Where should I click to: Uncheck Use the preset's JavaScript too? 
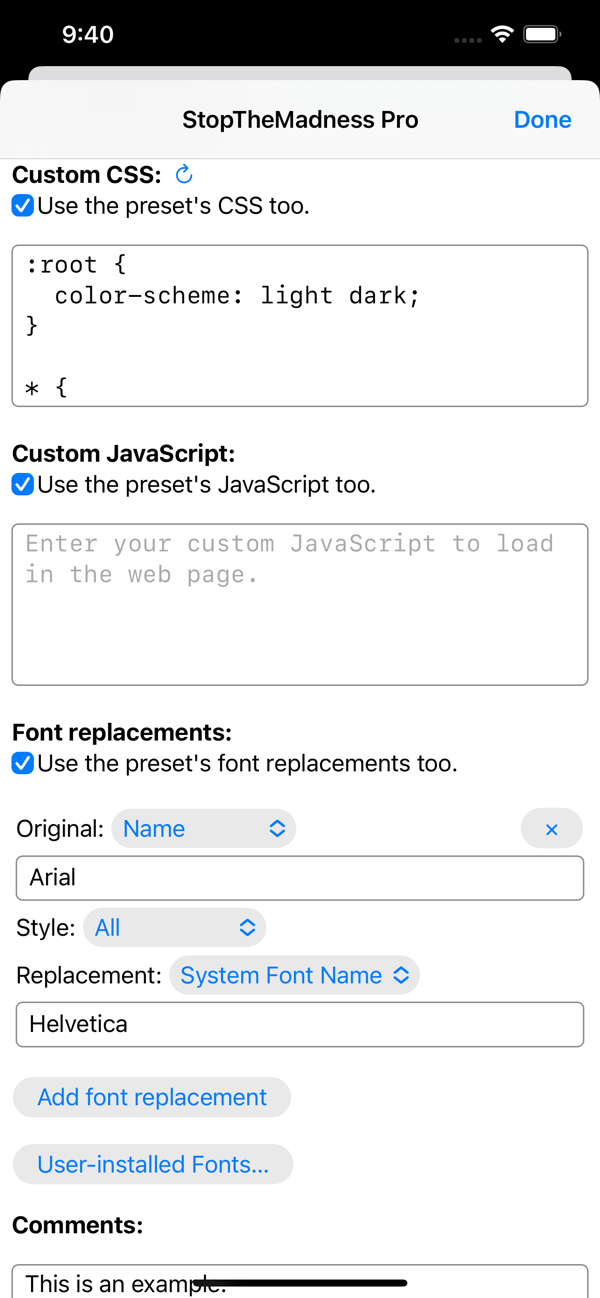point(22,485)
